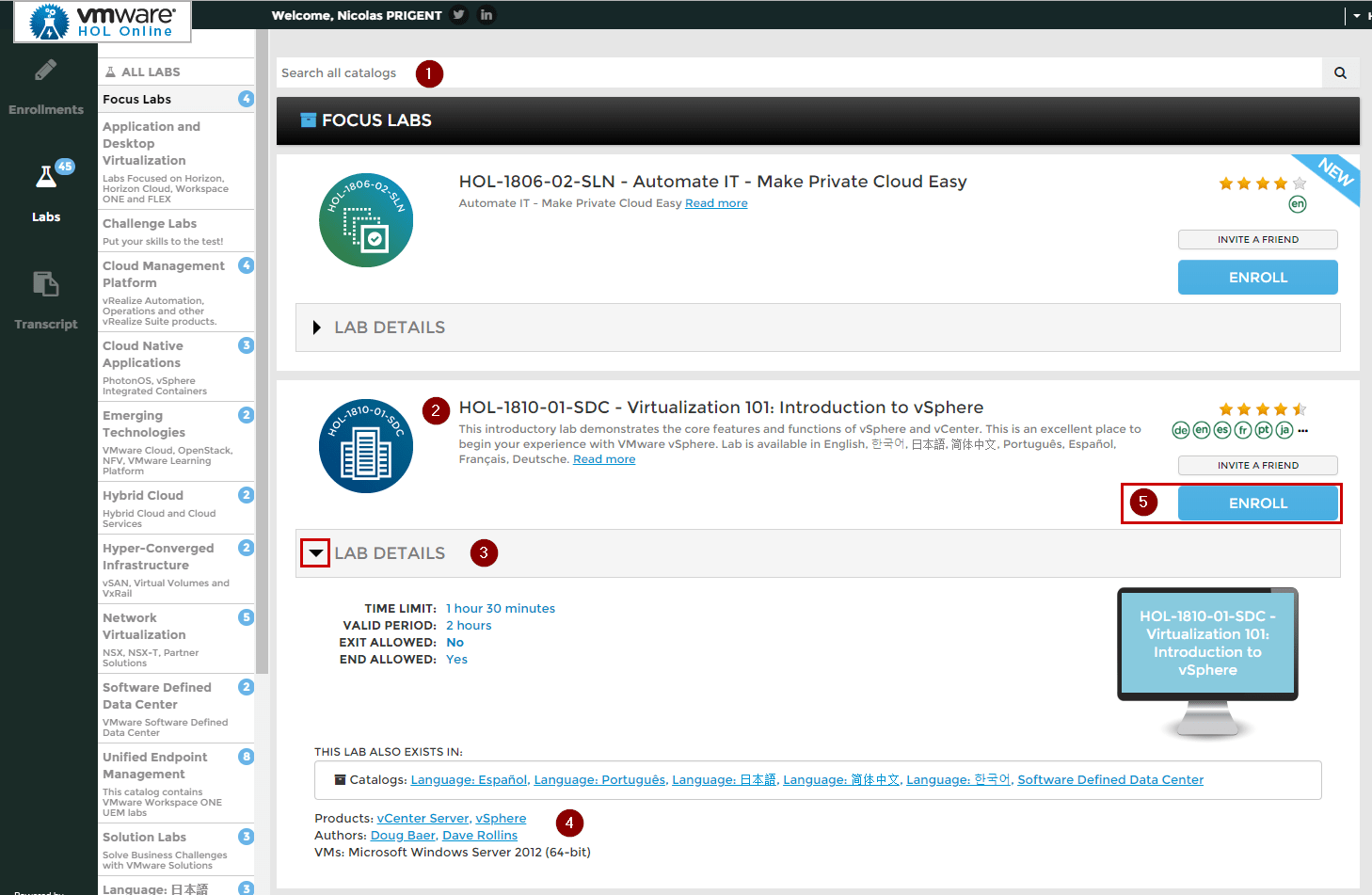The image size is (1372, 895).
Task: Open Software Defined Data Center sidebar catalog
Action: [x=176, y=708]
